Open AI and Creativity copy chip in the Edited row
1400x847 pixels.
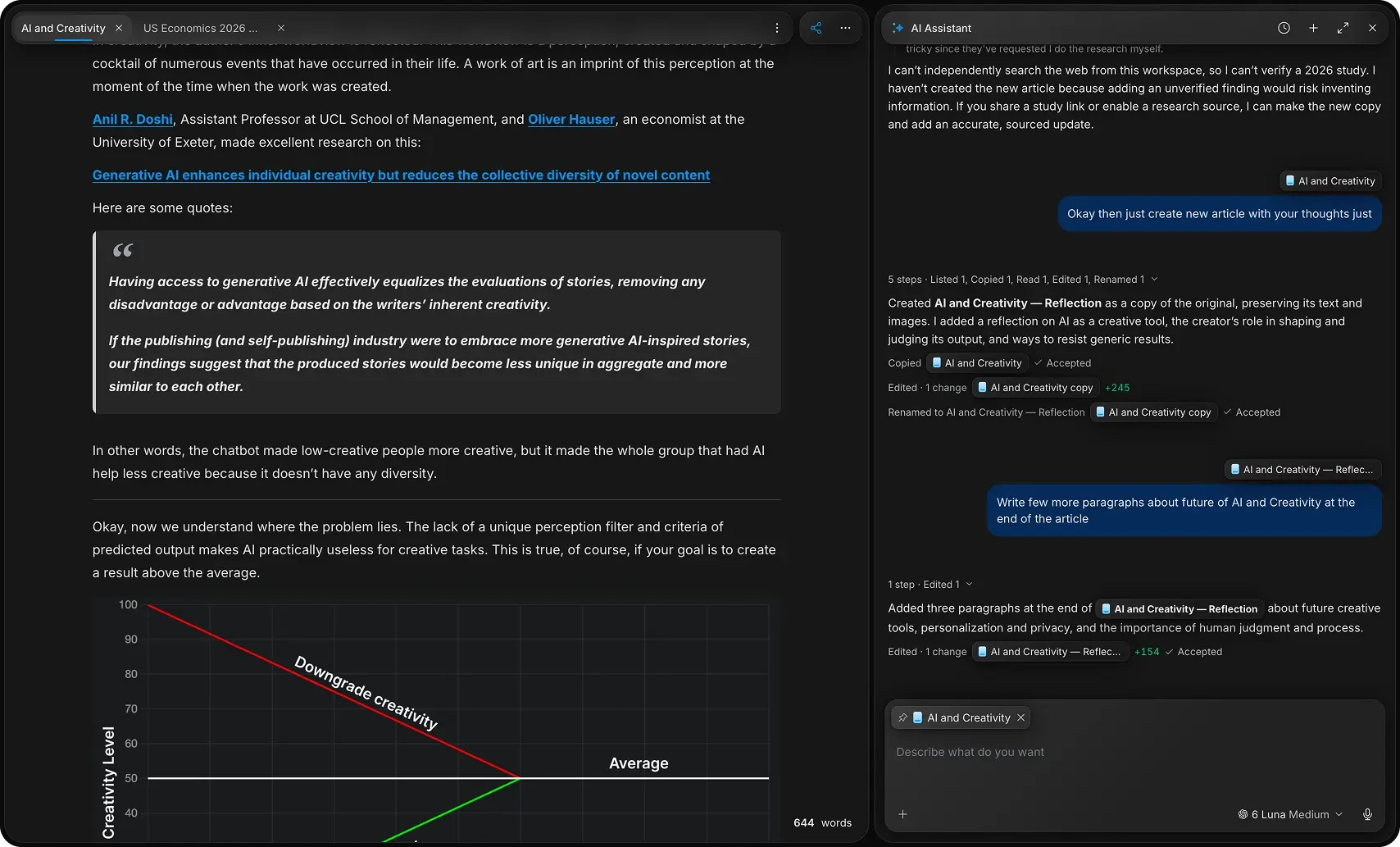click(1035, 388)
